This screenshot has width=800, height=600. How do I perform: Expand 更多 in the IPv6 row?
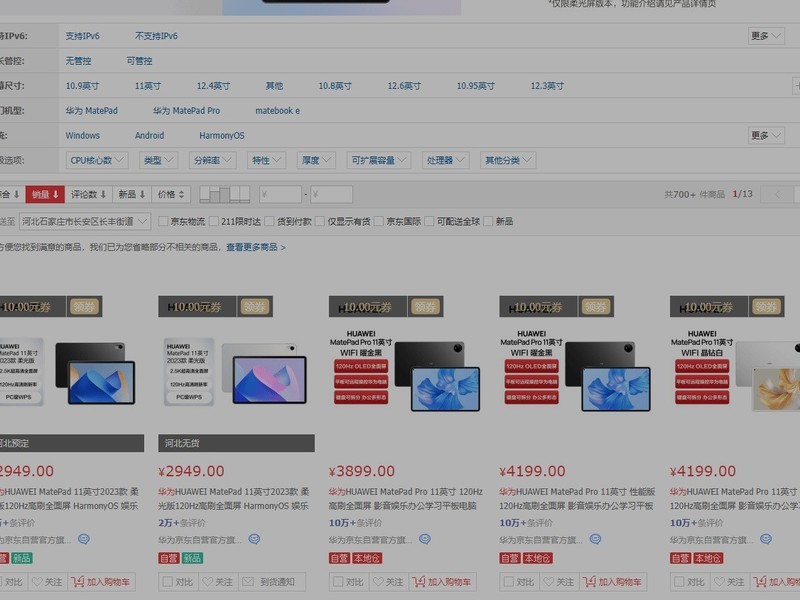766,36
